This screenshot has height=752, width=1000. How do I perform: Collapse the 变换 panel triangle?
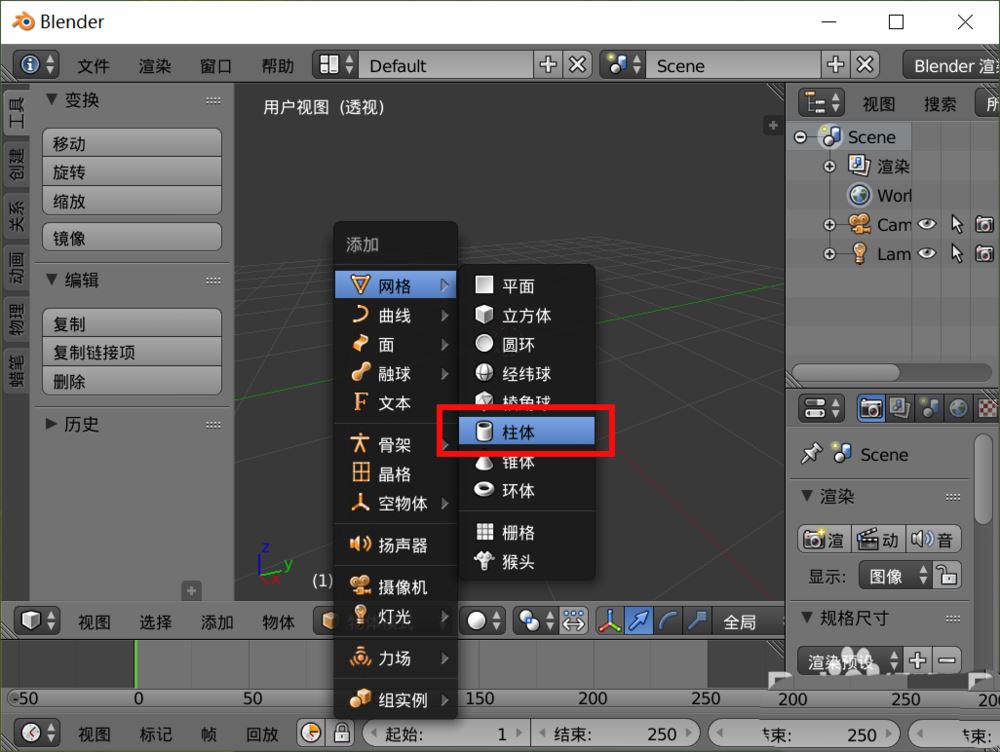coord(52,100)
